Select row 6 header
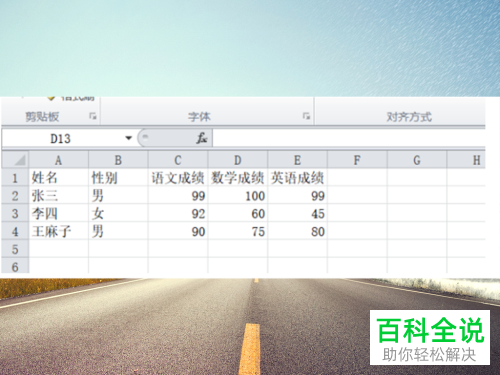The image size is (500, 375). [15, 266]
